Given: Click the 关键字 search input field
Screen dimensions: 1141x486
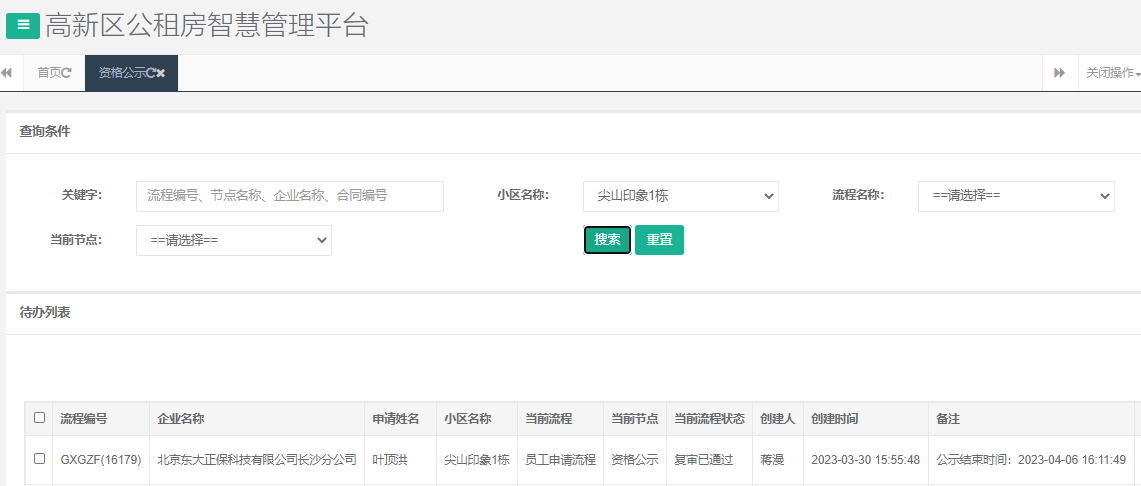Looking at the screenshot, I should coord(290,196).
